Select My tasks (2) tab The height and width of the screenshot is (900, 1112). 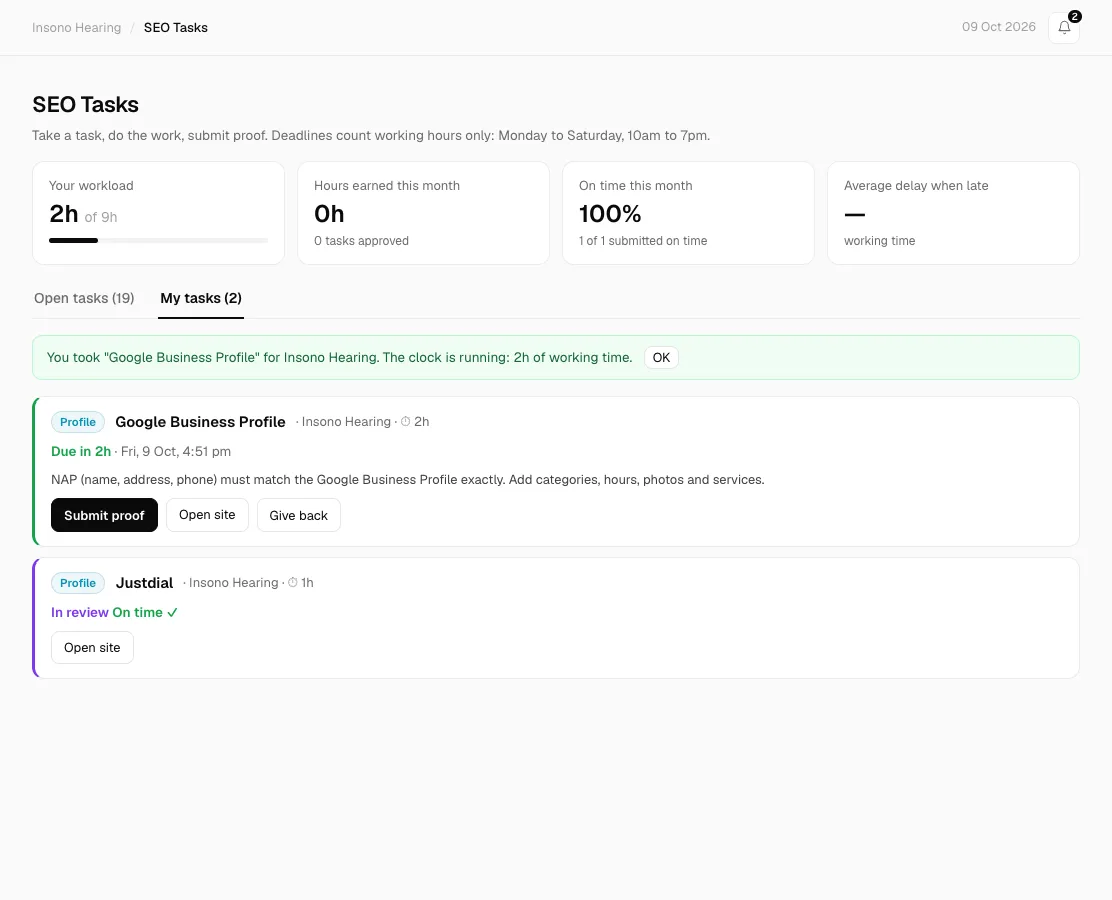click(201, 298)
